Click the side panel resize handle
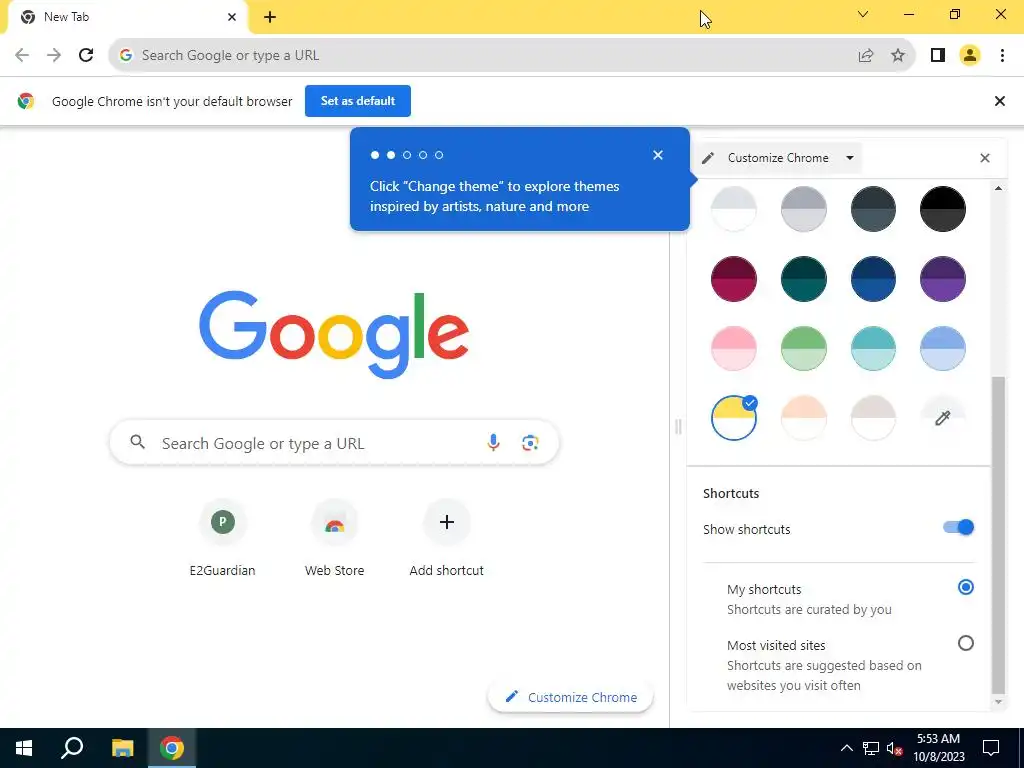 678,427
